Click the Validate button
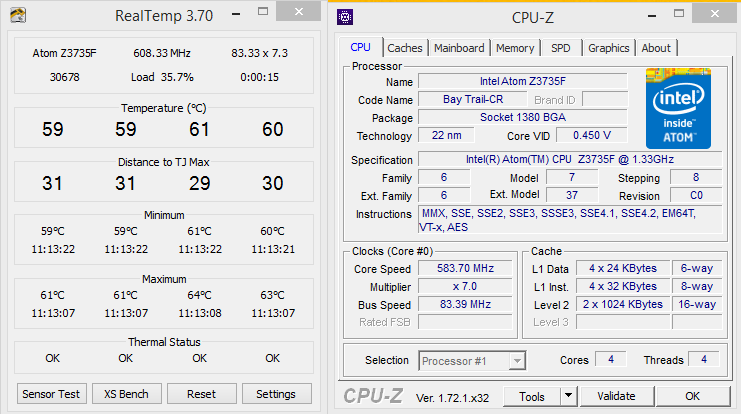The height and width of the screenshot is (414, 741). tap(617, 396)
